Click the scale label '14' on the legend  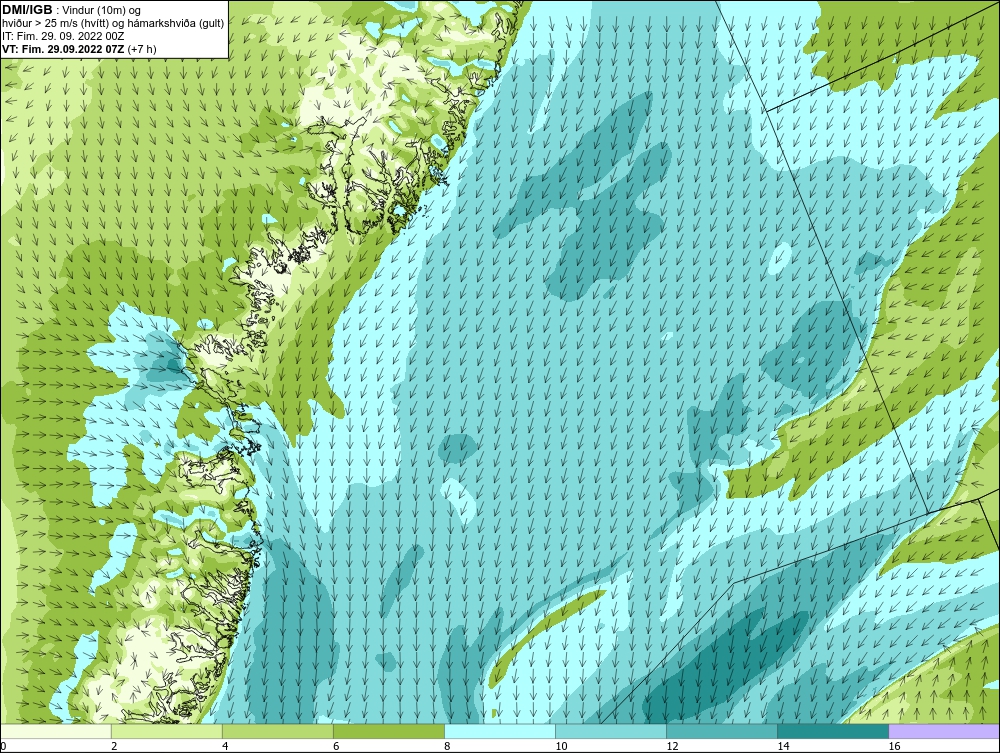click(x=783, y=747)
